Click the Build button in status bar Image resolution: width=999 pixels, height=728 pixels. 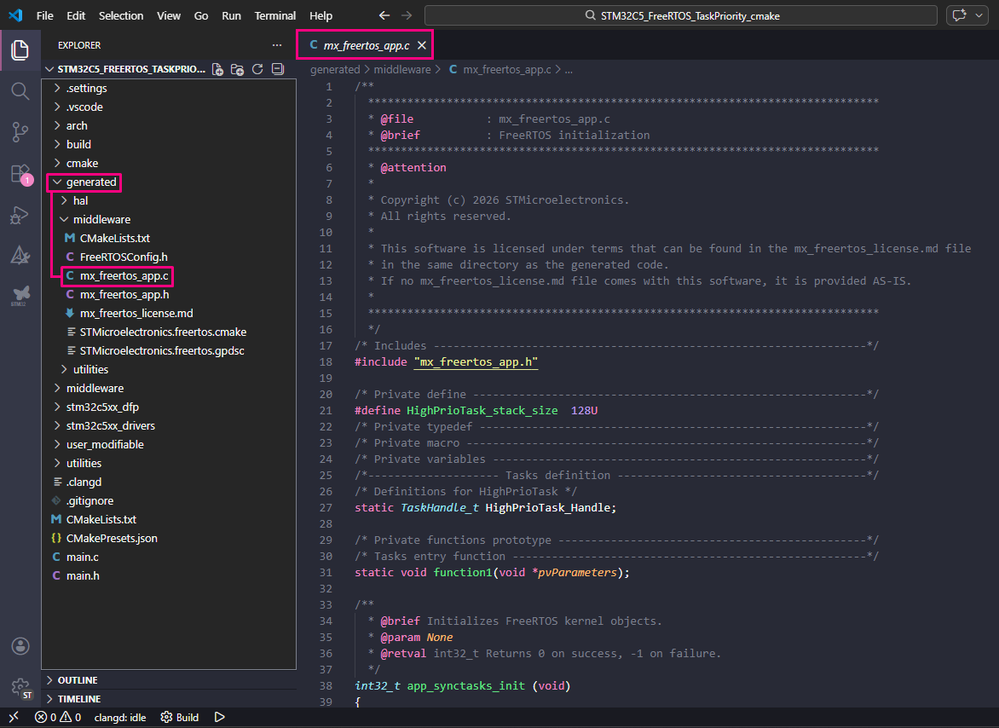point(180,717)
